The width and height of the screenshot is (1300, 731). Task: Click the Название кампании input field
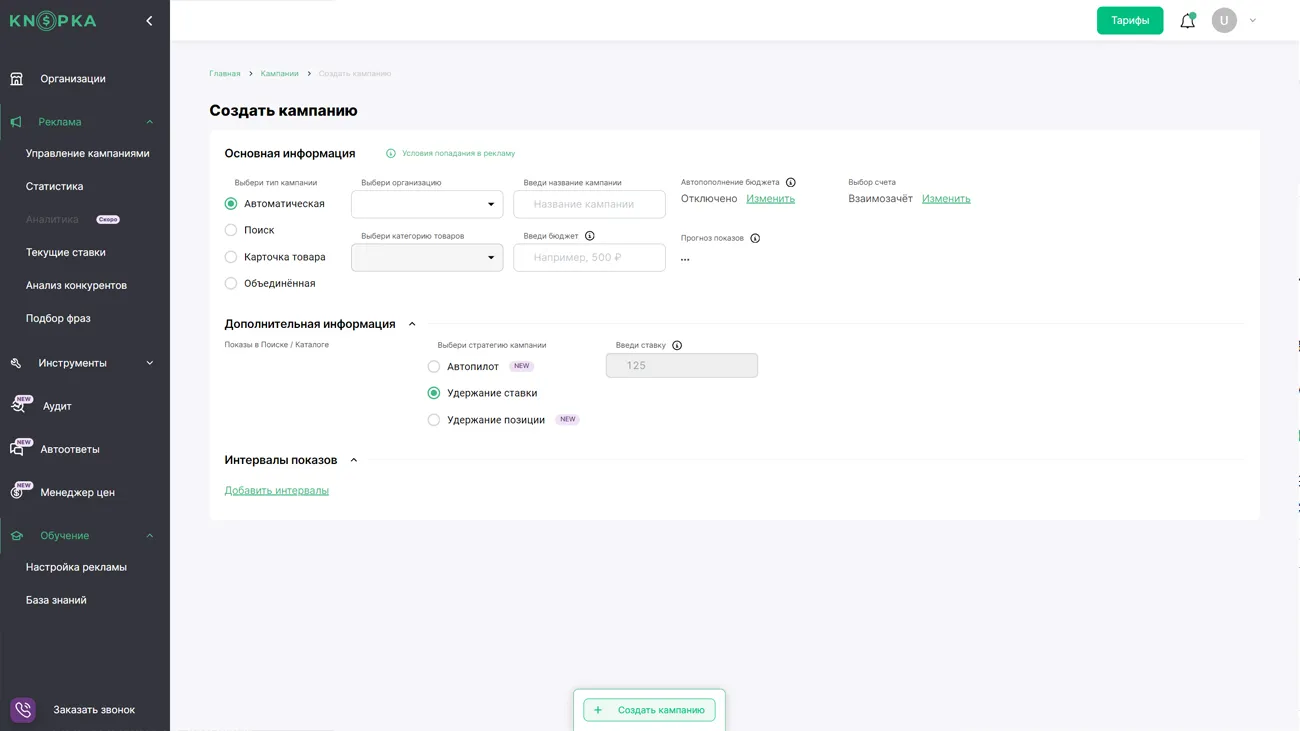point(589,204)
